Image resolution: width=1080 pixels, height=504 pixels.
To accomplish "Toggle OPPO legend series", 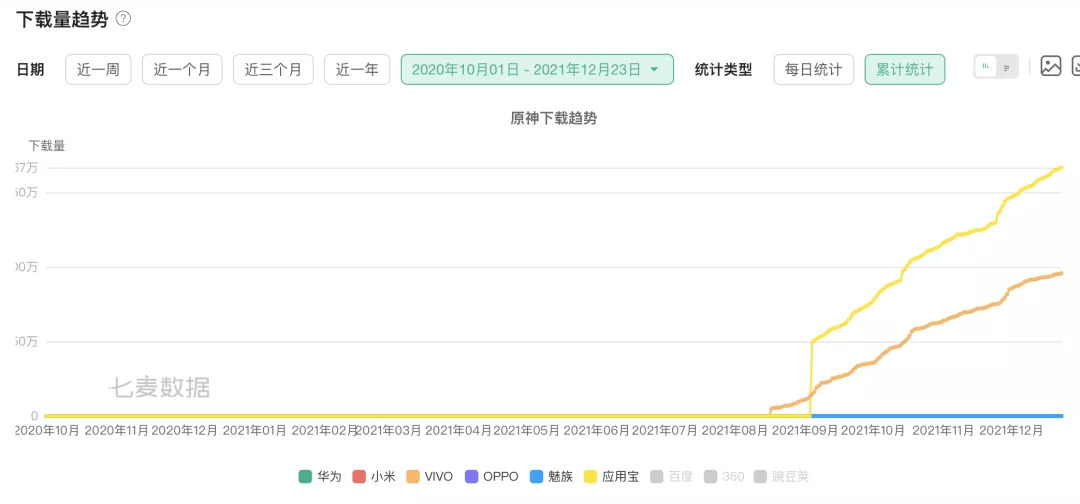I will coord(490,476).
